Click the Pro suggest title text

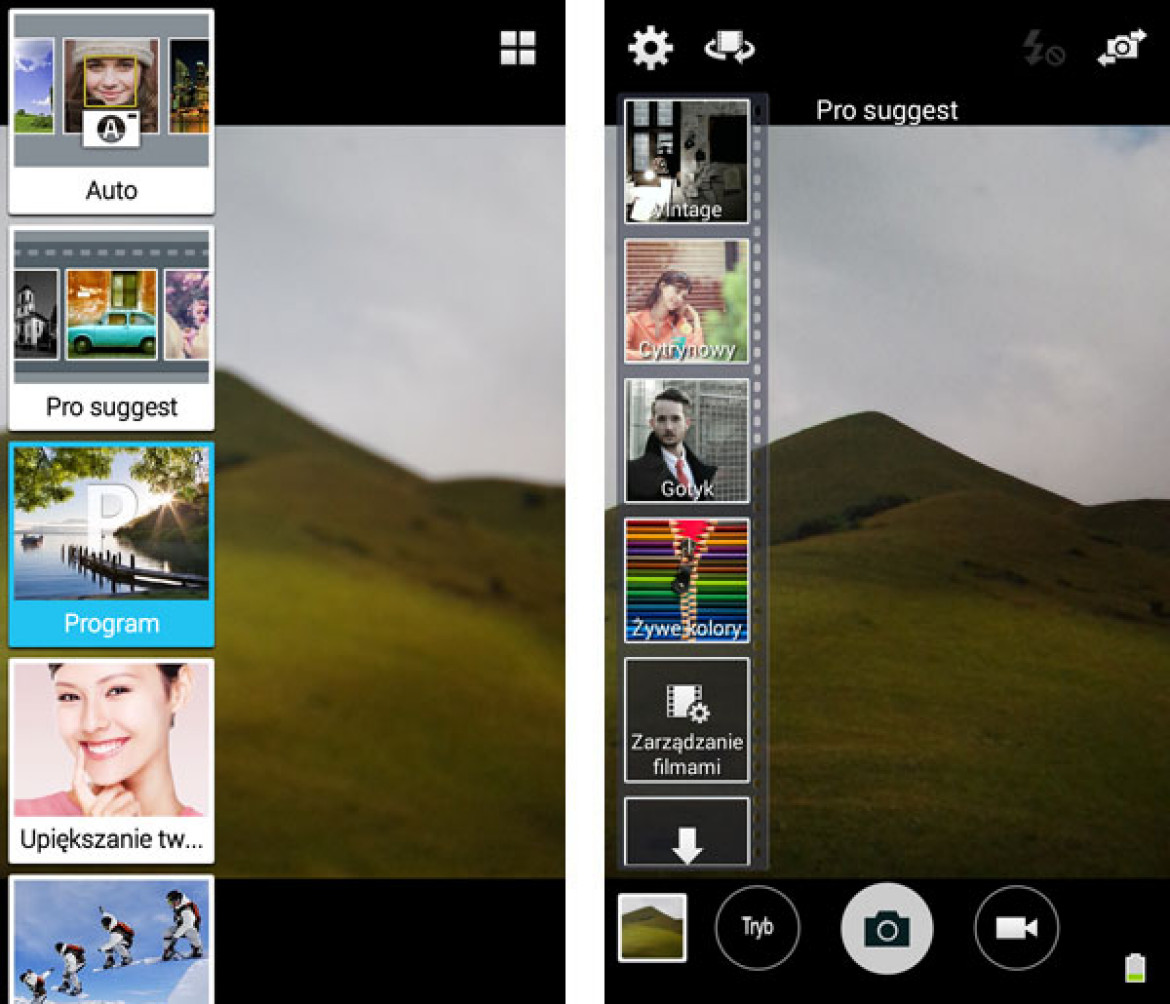pos(886,110)
